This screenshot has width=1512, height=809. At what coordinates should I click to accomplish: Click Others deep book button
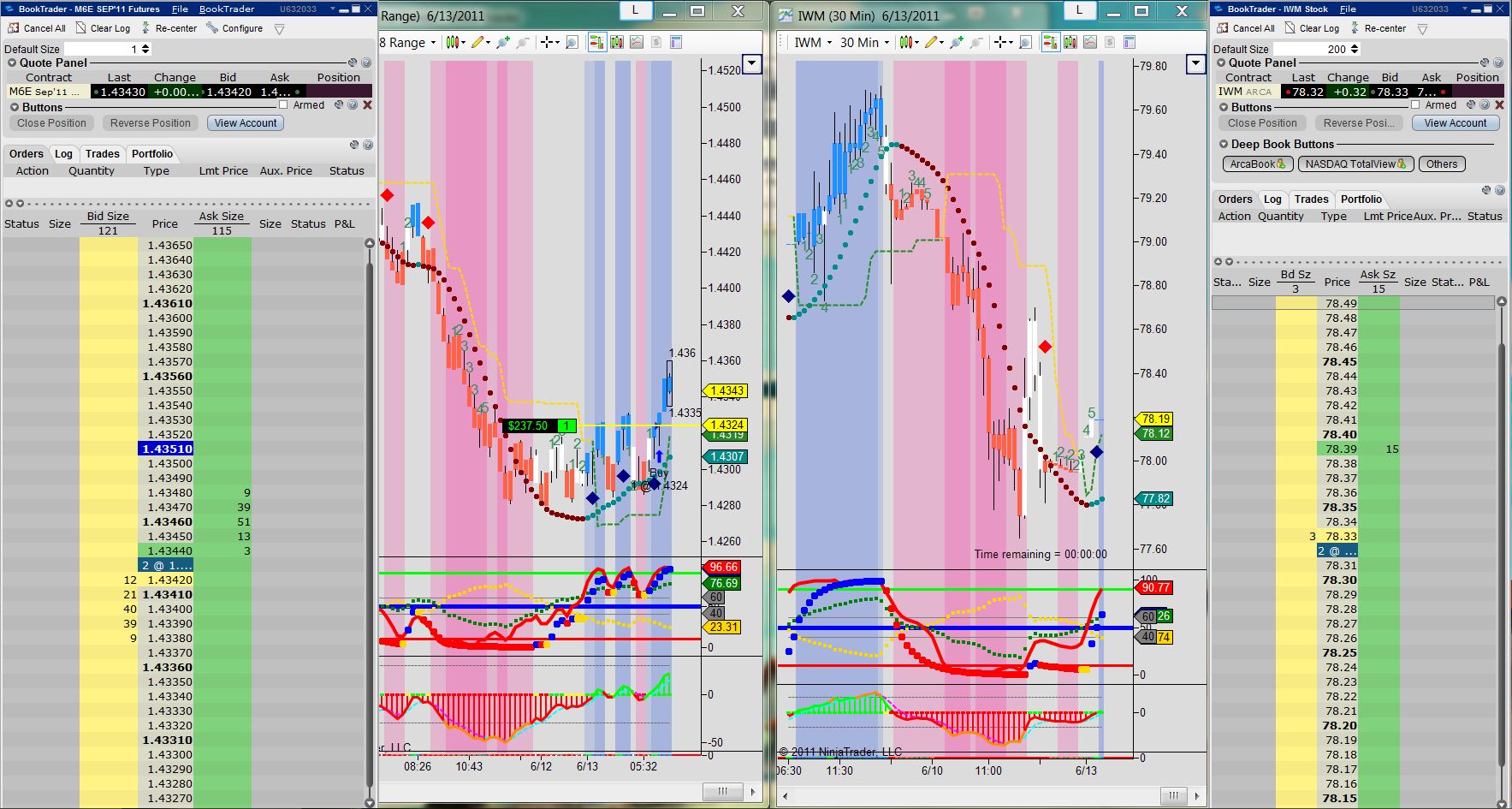tap(1442, 164)
